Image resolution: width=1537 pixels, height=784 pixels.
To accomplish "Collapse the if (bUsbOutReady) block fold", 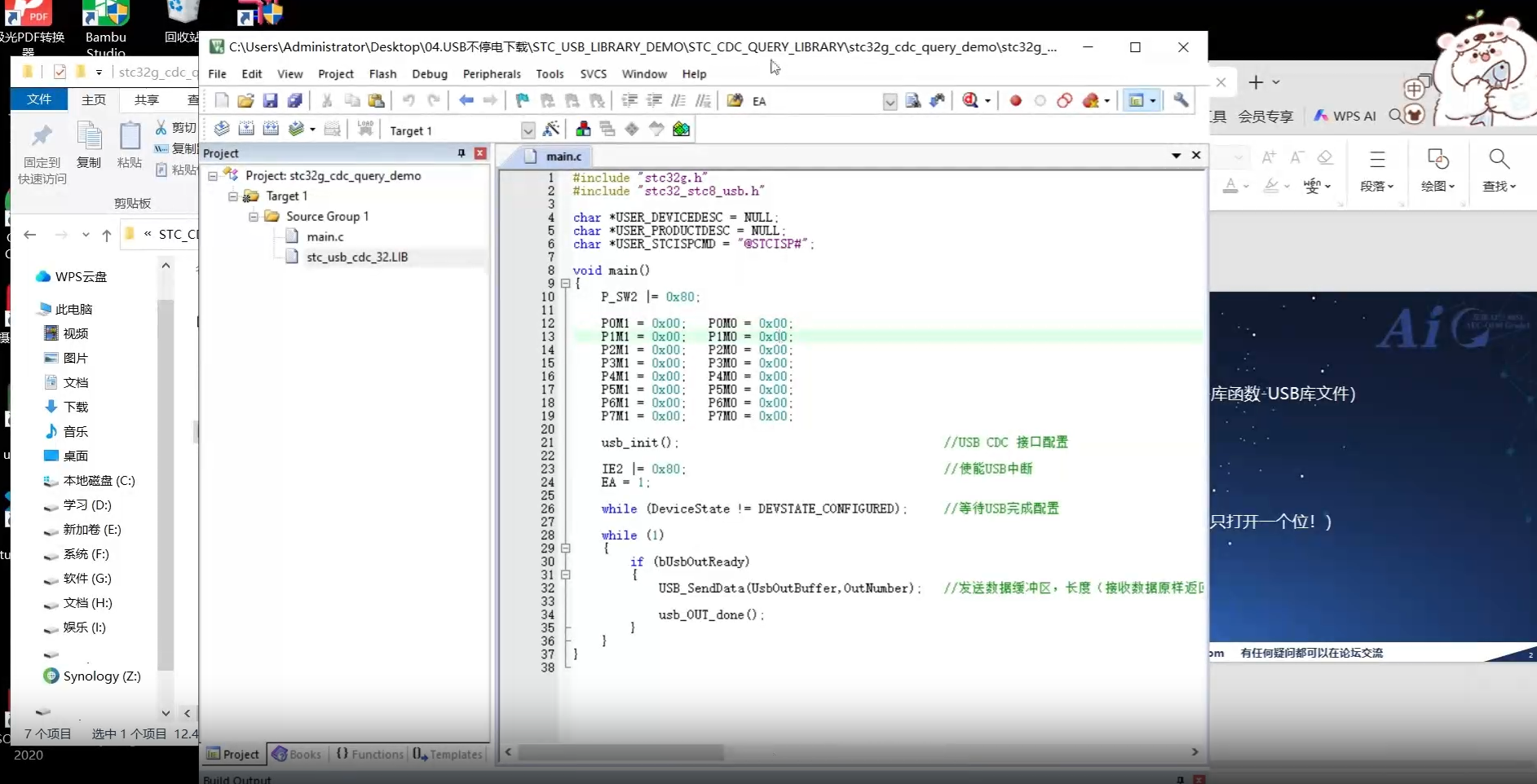I will point(565,575).
